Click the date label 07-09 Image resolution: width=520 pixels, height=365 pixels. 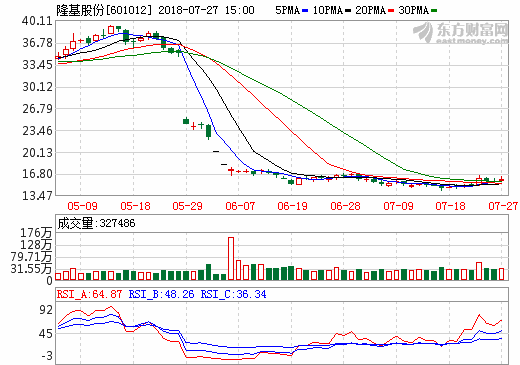[398, 206]
